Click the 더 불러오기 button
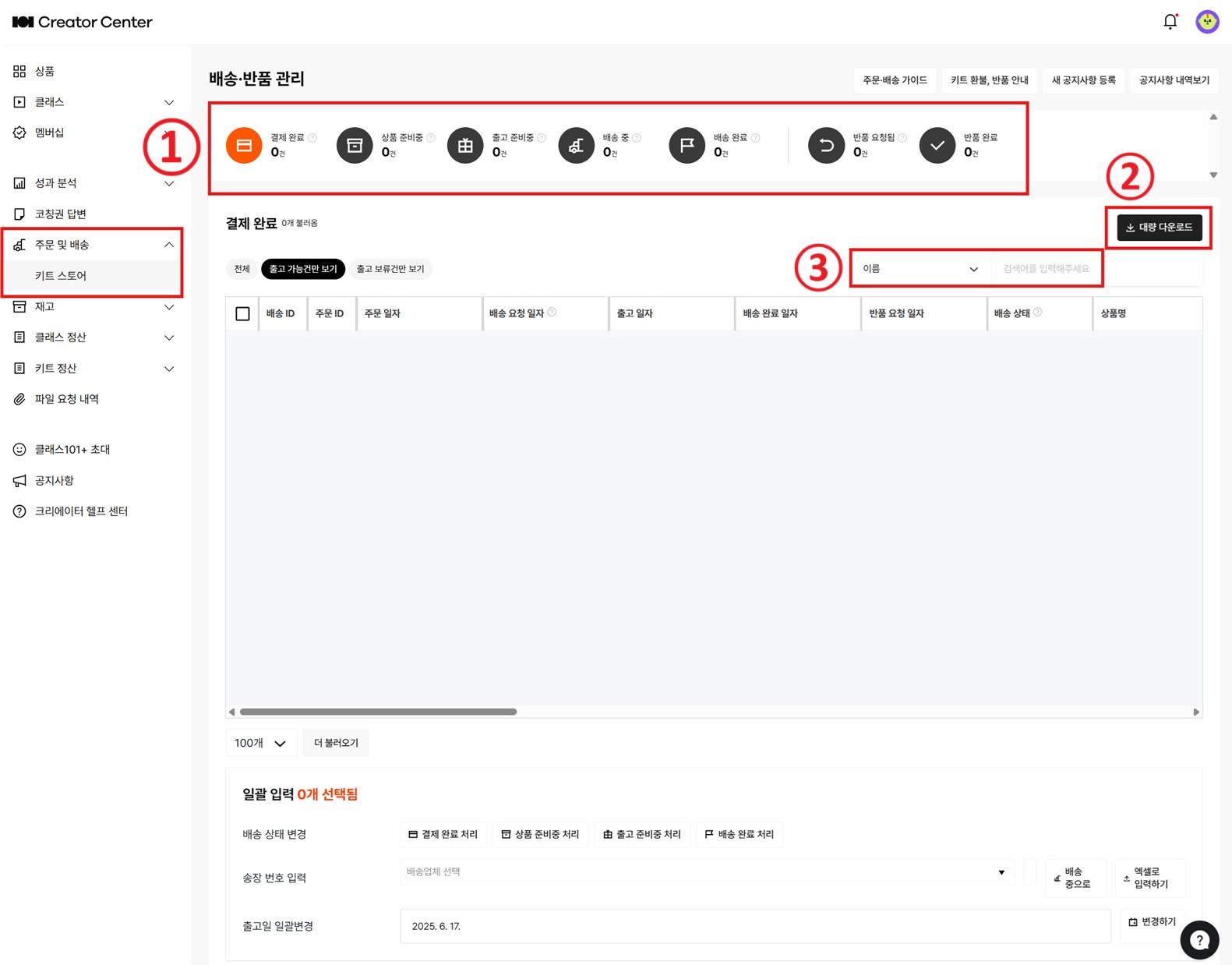The height and width of the screenshot is (965, 1232). [336, 743]
